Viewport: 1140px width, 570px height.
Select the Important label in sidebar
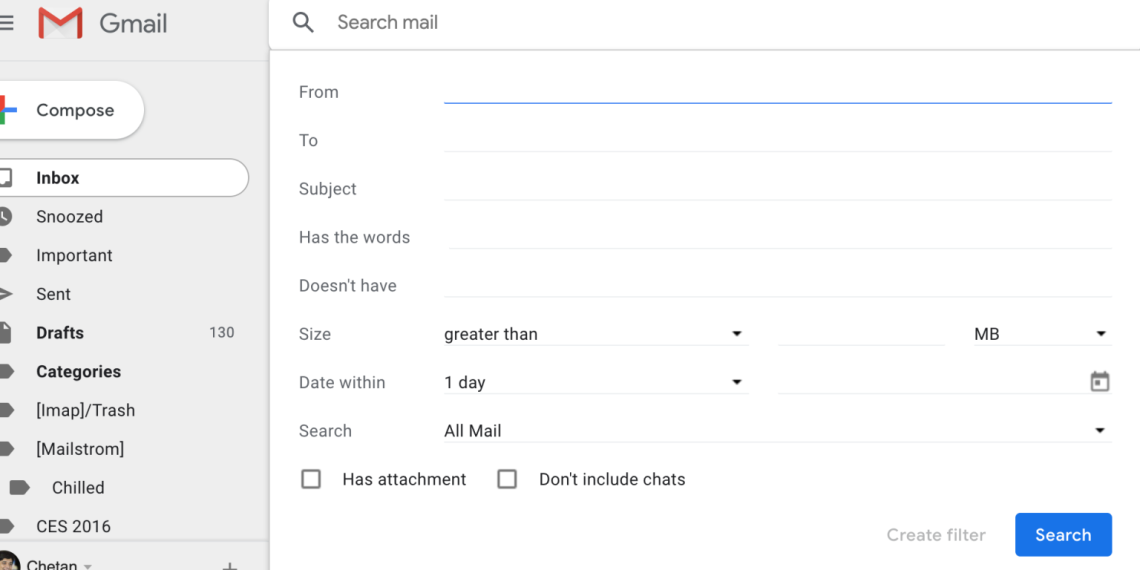pyautogui.click(x=74, y=255)
